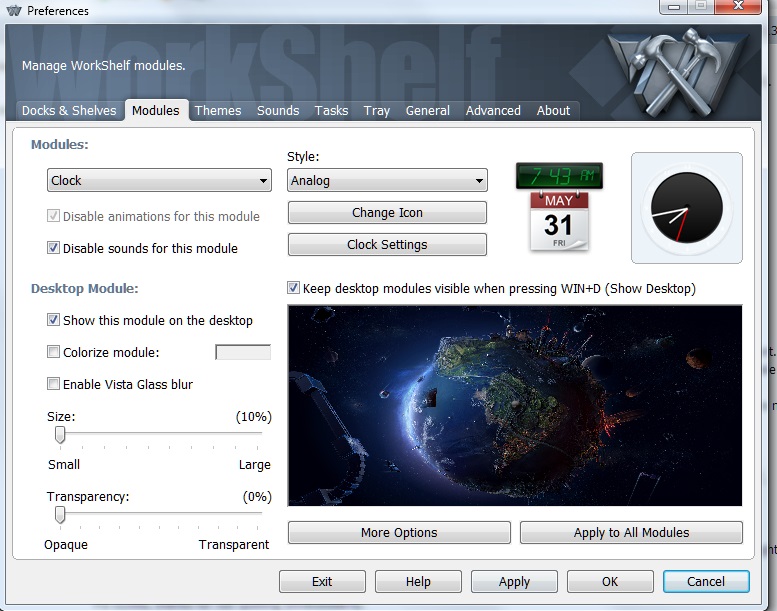Screen dimensions: 777x611
Task: Click the Size slider handle
Action: click(x=60, y=435)
